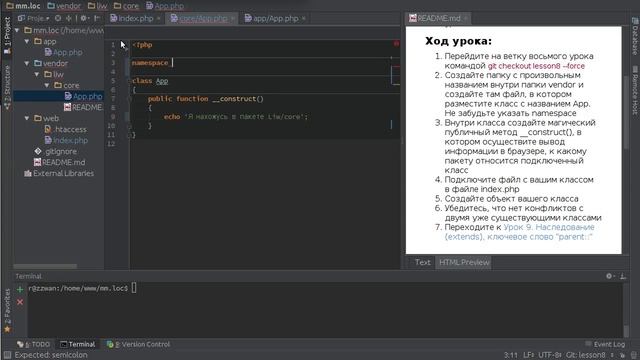
Task: Click the README preview vertical scrollbar
Action: click(626, 112)
